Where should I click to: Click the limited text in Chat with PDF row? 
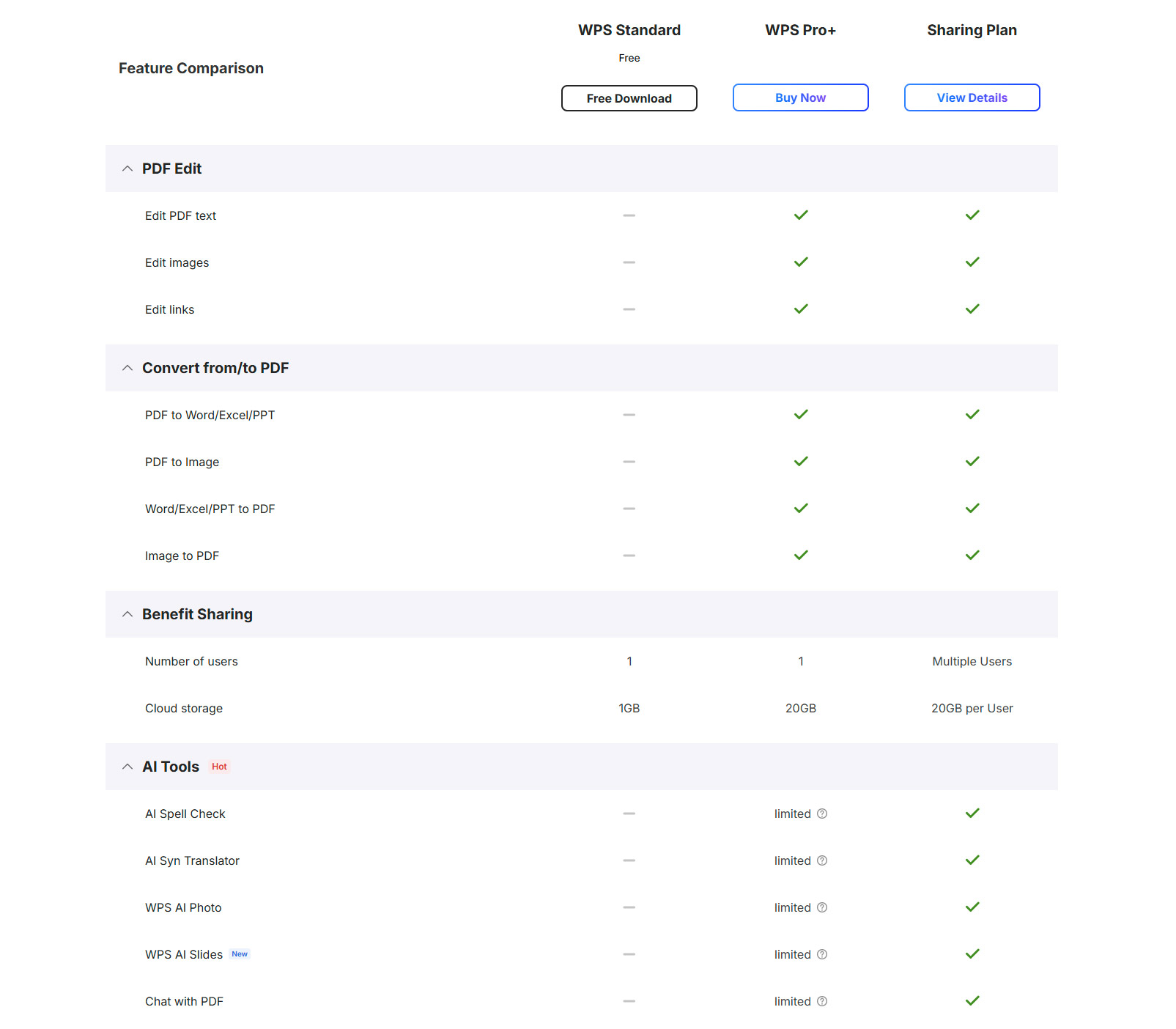pos(793,1001)
